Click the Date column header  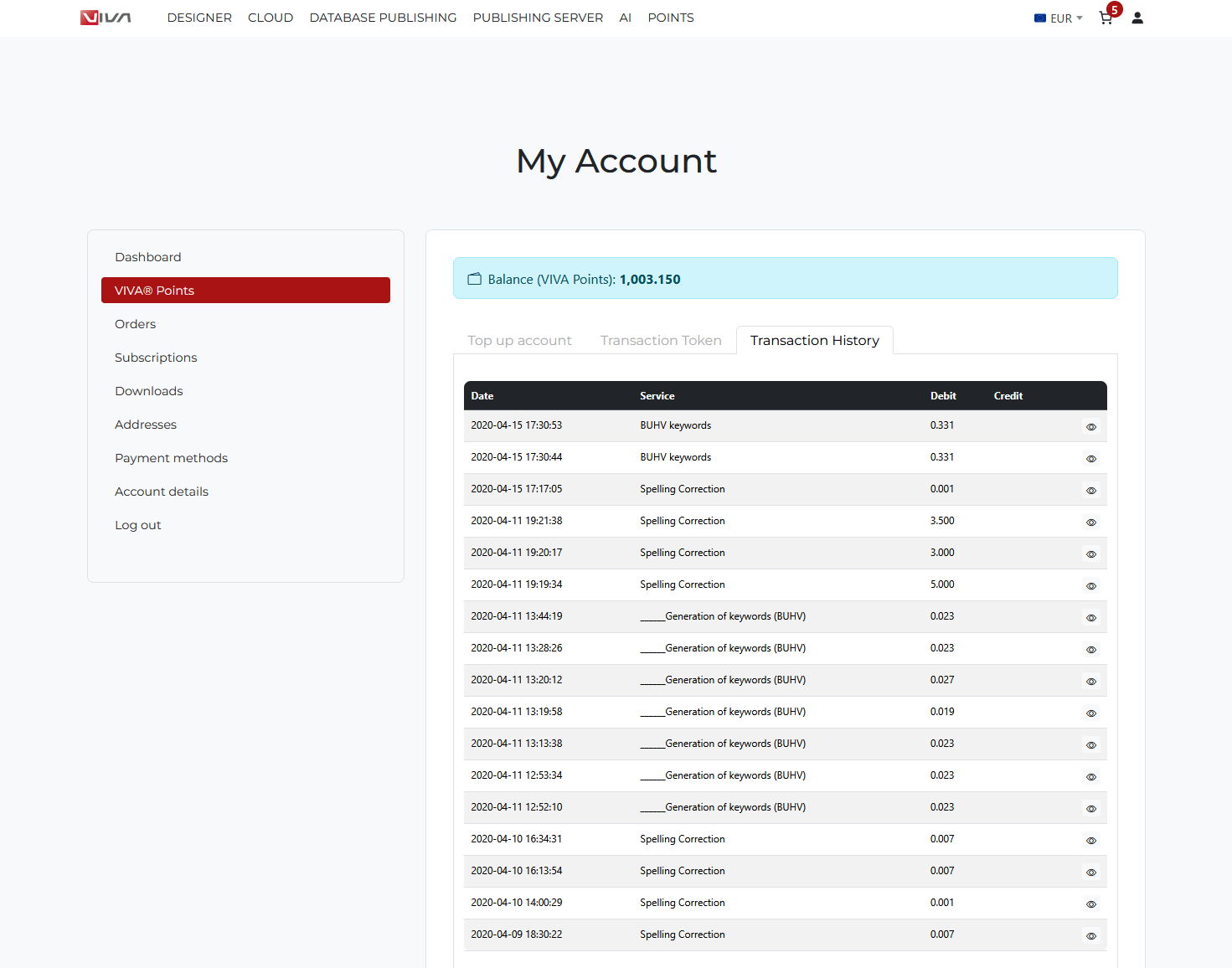(x=482, y=396)
